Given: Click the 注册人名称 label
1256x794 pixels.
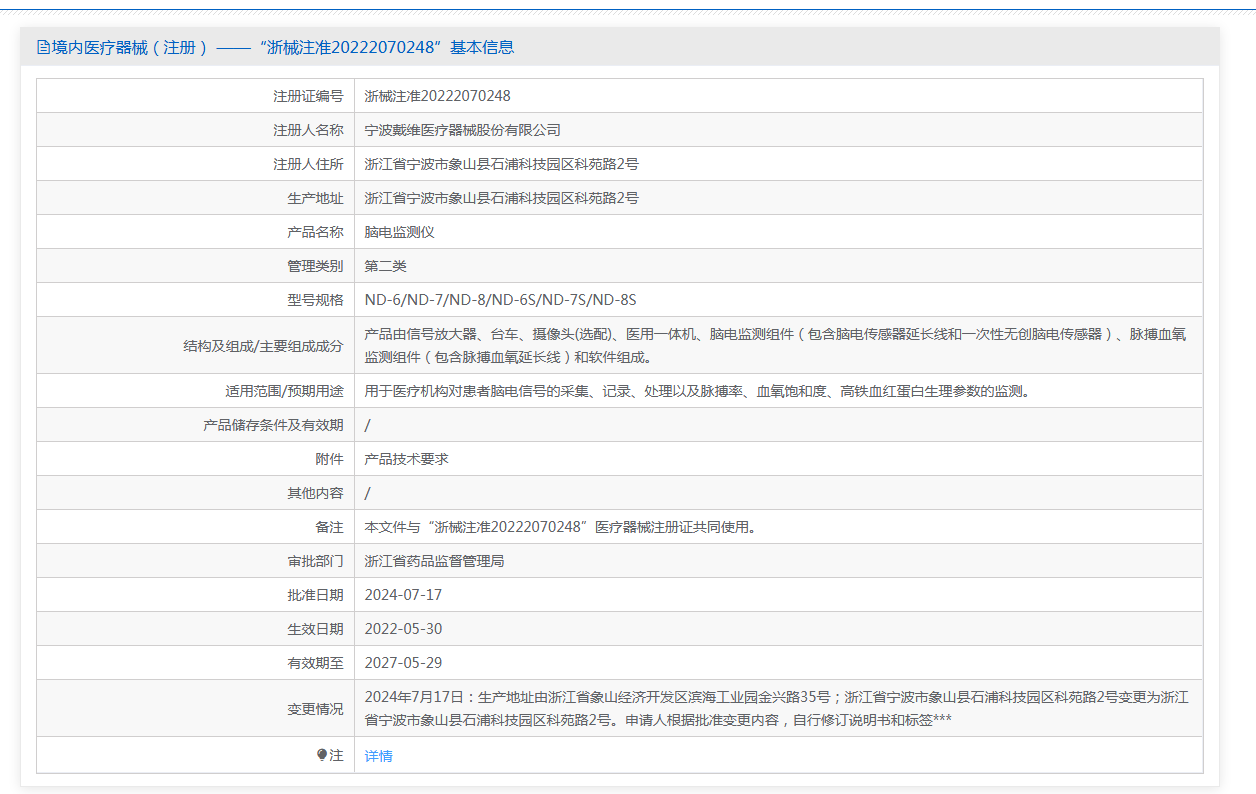Looking at the screenshot, I should [308, 130].
